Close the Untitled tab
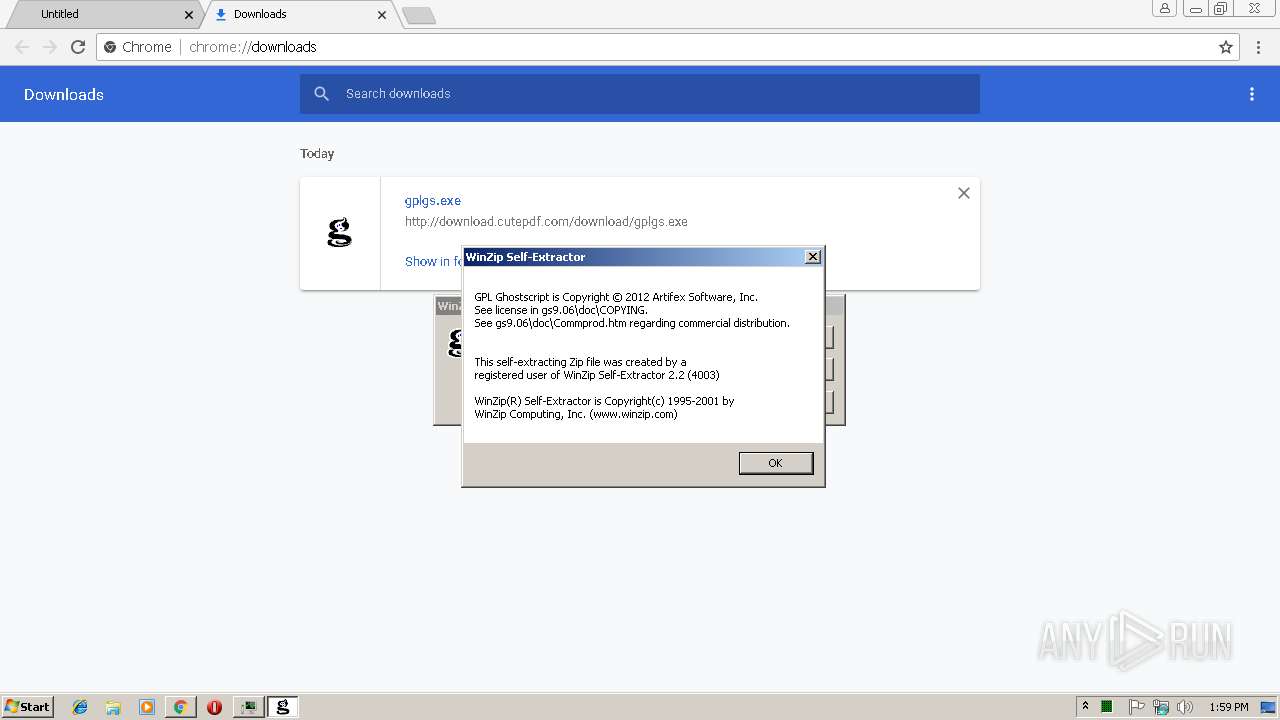This screenshot has height=720, width=1280. [189, 15]
